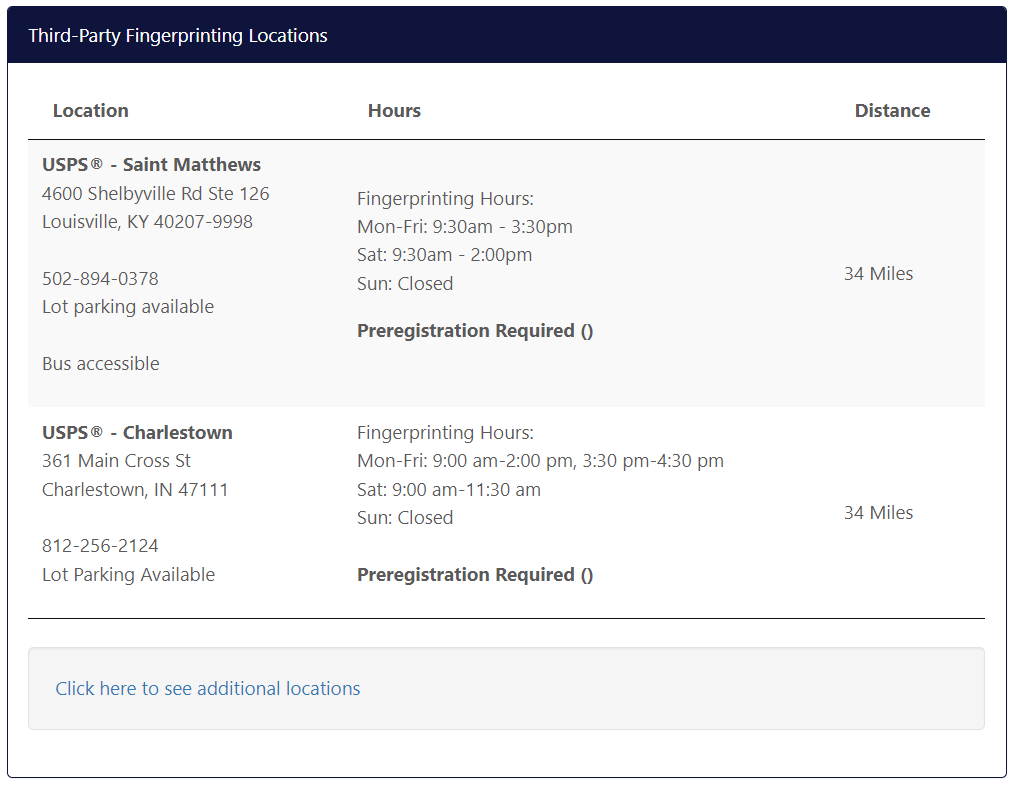Click the 4600 Shelbyville Rd Ste 126 address

pos(156,193)
